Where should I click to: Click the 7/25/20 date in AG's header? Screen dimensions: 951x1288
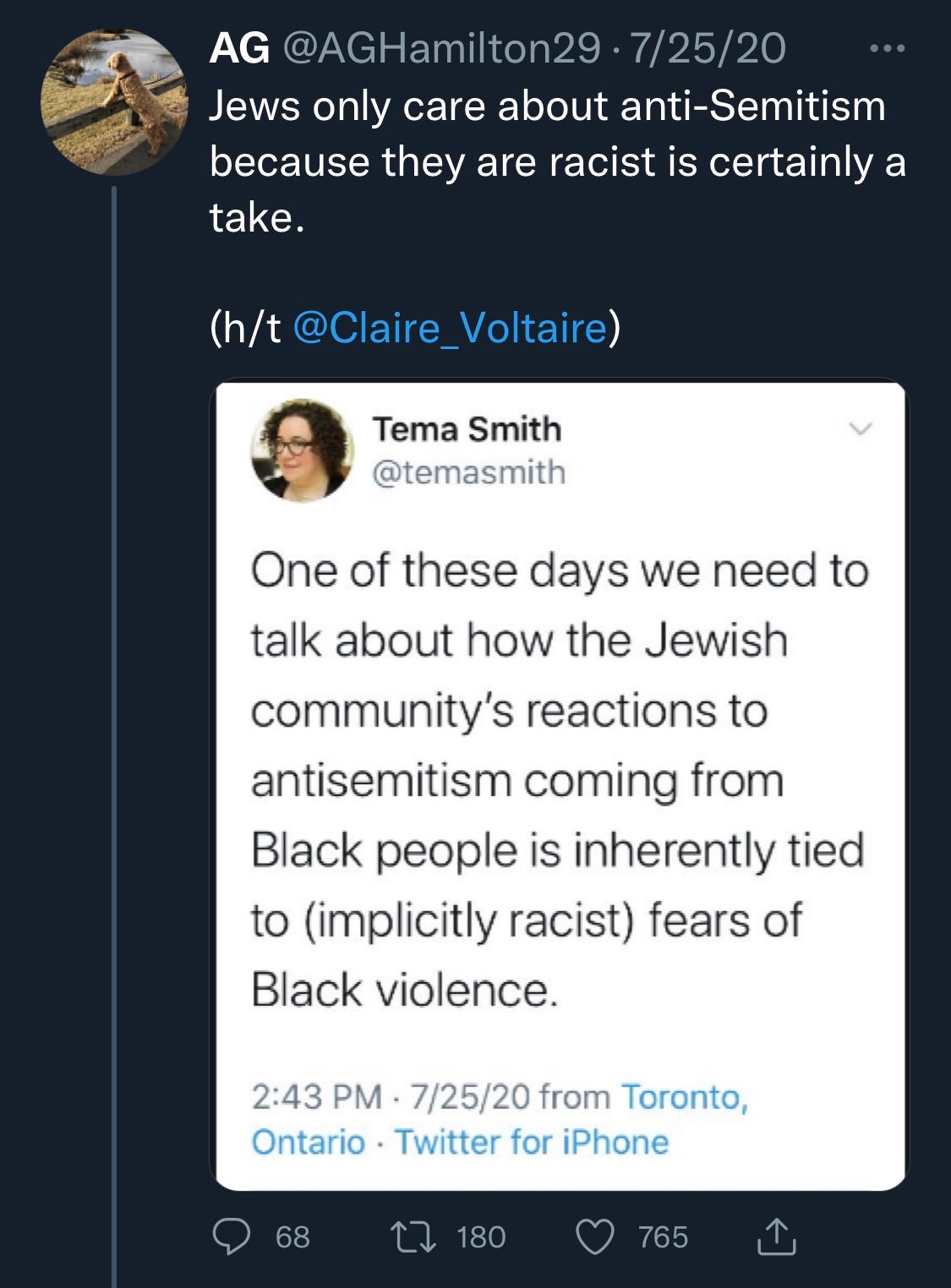(x=708, y=48)
